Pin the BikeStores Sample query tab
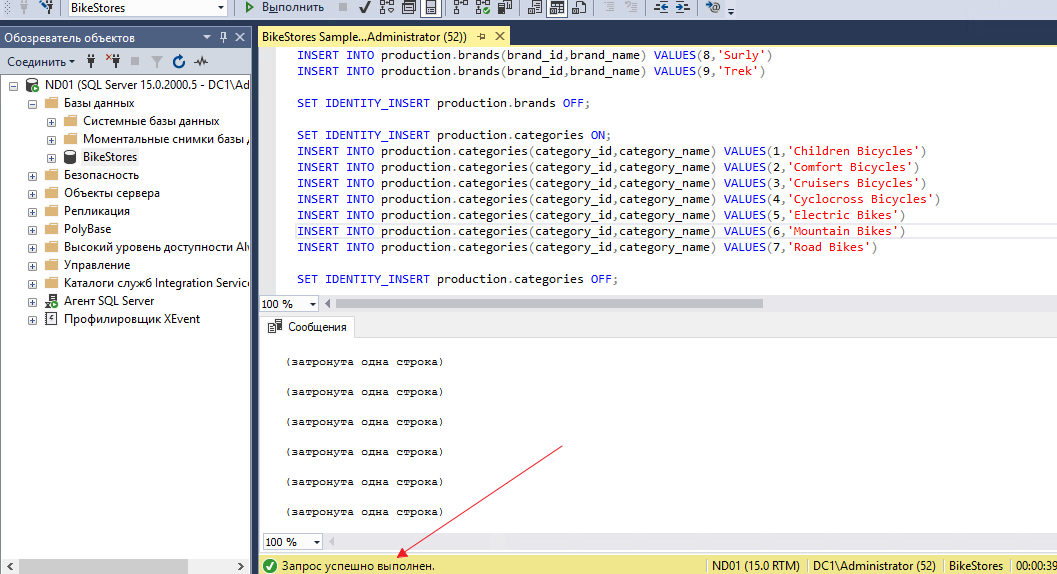Screen dimensions: 1057x574 (481, 36)
